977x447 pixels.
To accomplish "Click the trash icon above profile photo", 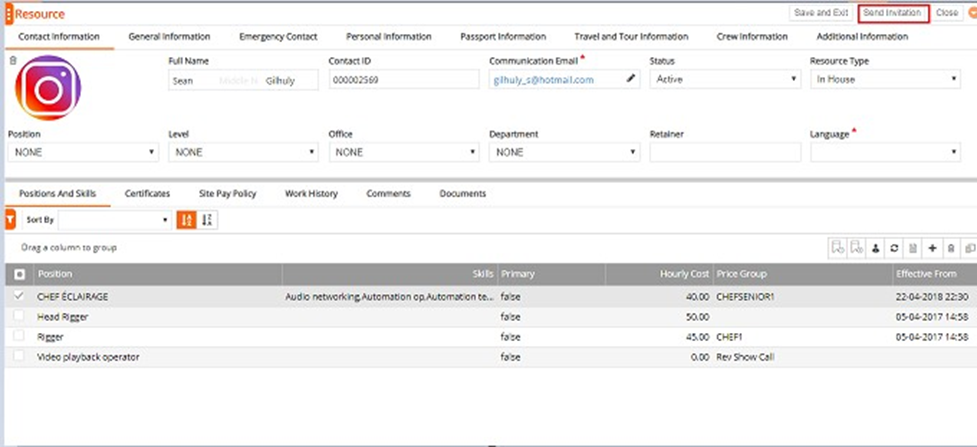I will 12,61.
